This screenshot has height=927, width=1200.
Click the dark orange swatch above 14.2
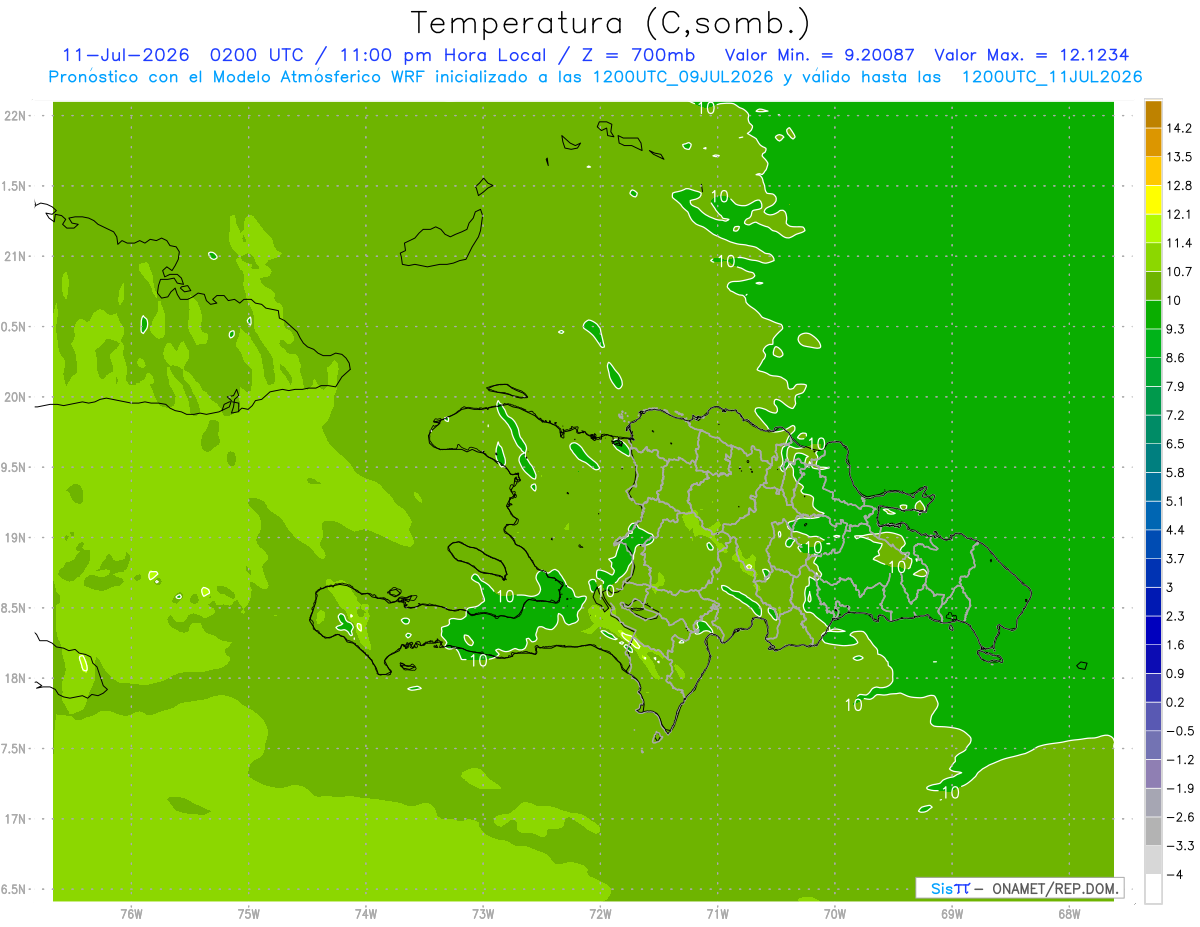pos(1153,114)
